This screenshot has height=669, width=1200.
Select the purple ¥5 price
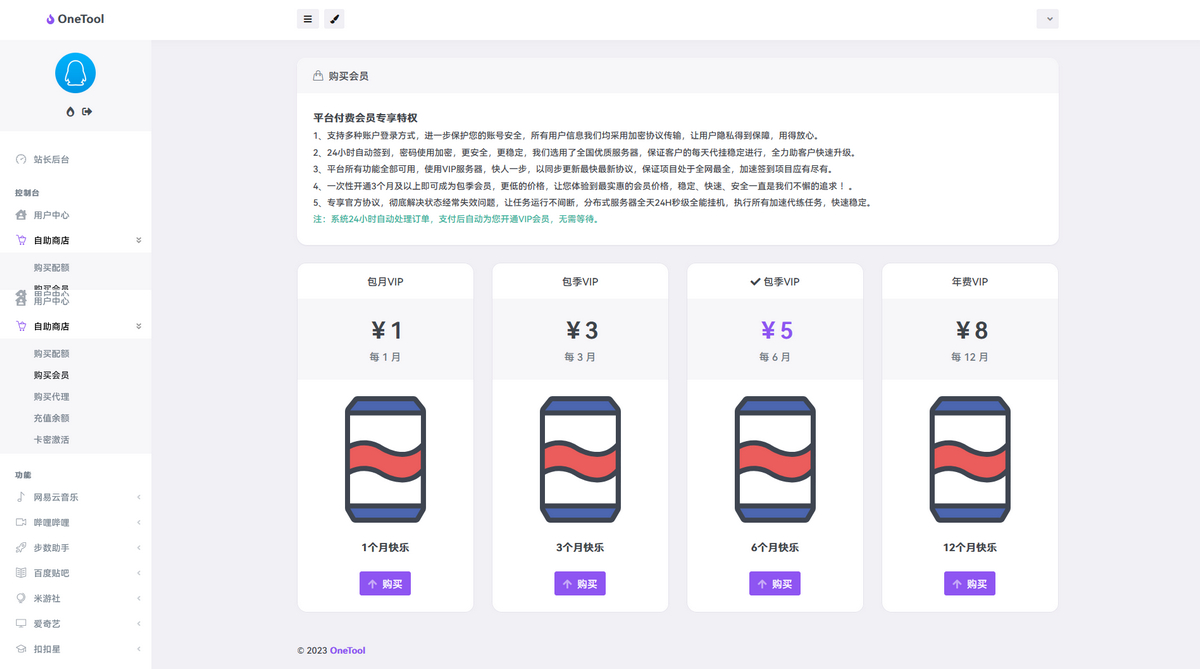point(776,331)
